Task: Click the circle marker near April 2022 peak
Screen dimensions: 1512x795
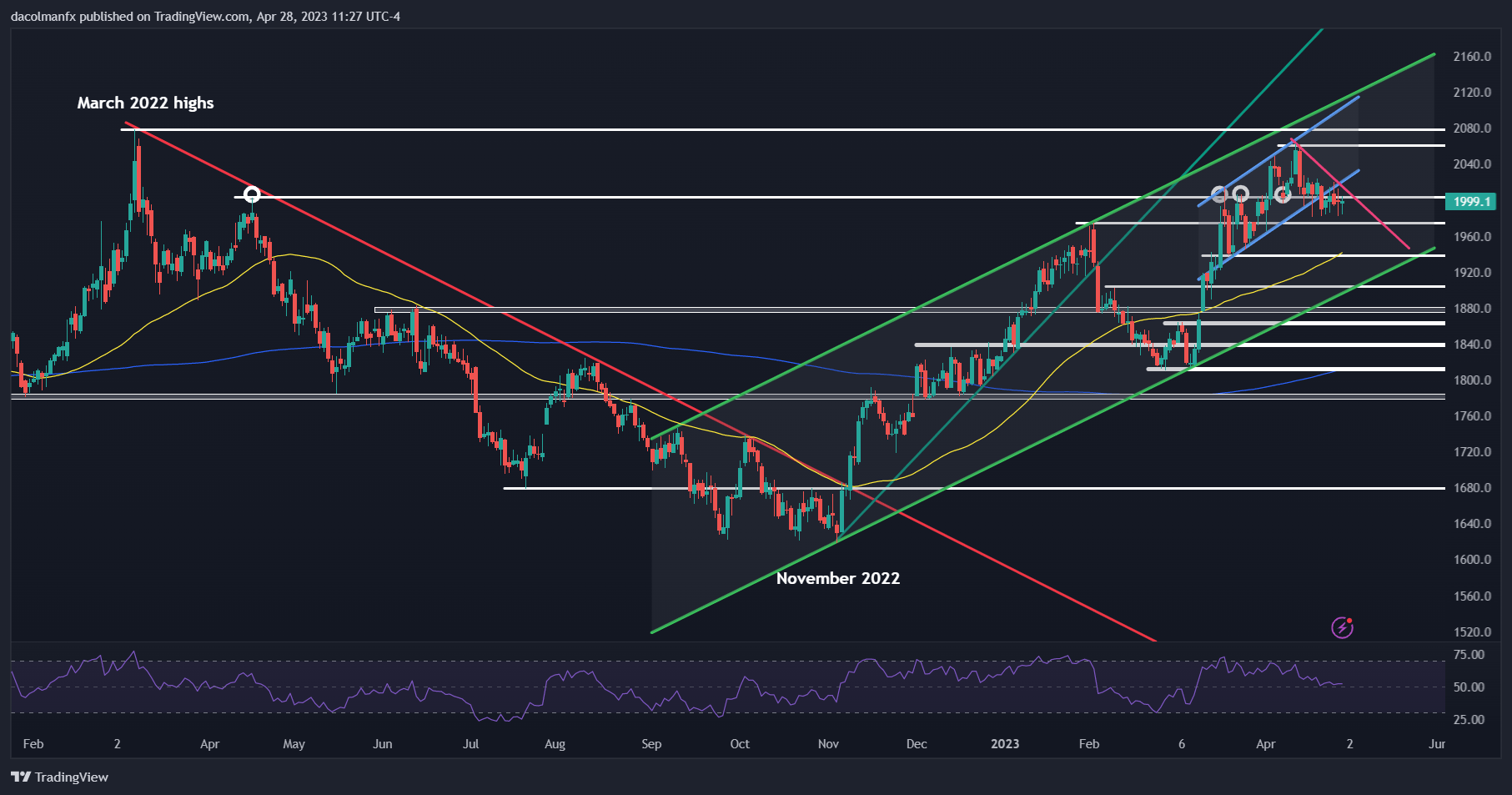Action: 252,194
